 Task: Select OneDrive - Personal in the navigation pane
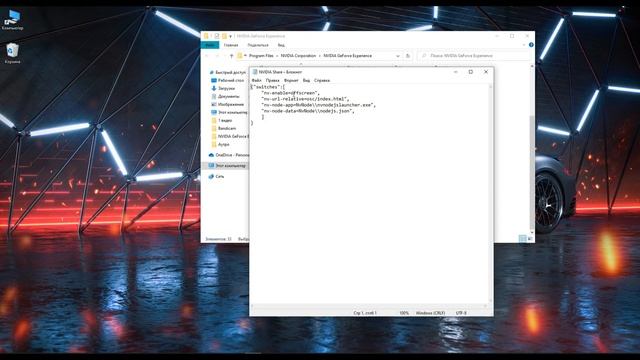pos(229,155)
